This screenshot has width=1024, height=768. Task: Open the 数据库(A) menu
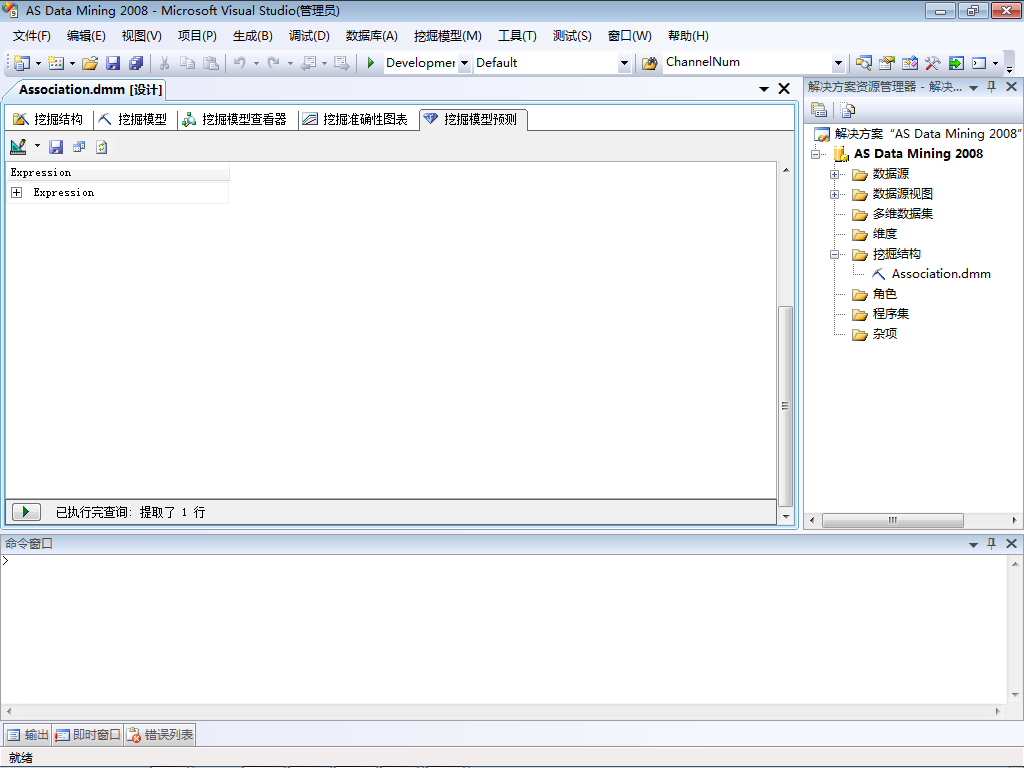(x=371, y=36)
